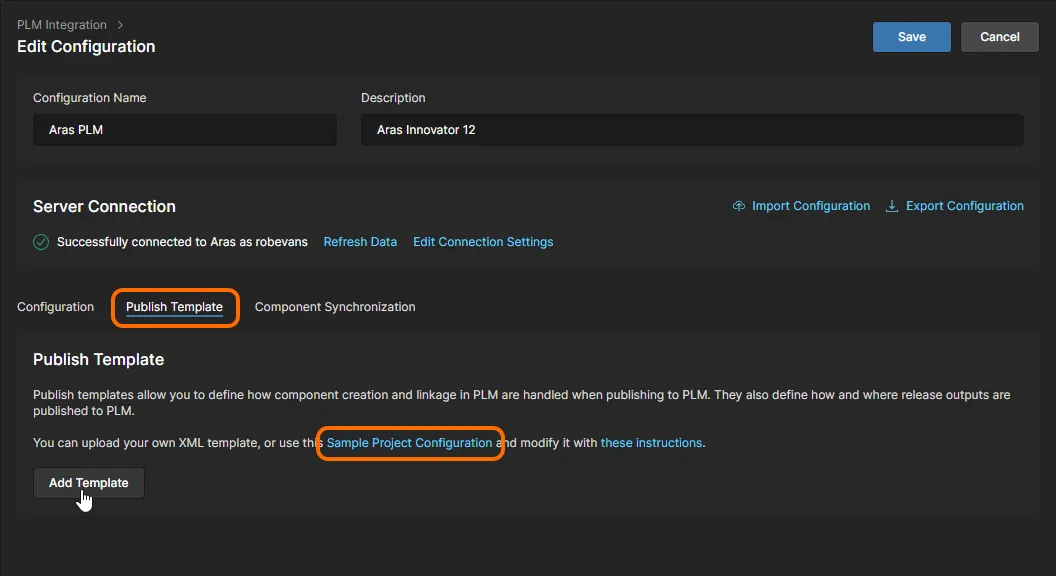The width and height of the screenshot is (1056, 576).
Task: Click 'Successfully connected to Aras as robevans' text
Action: (x=182, y=242)
